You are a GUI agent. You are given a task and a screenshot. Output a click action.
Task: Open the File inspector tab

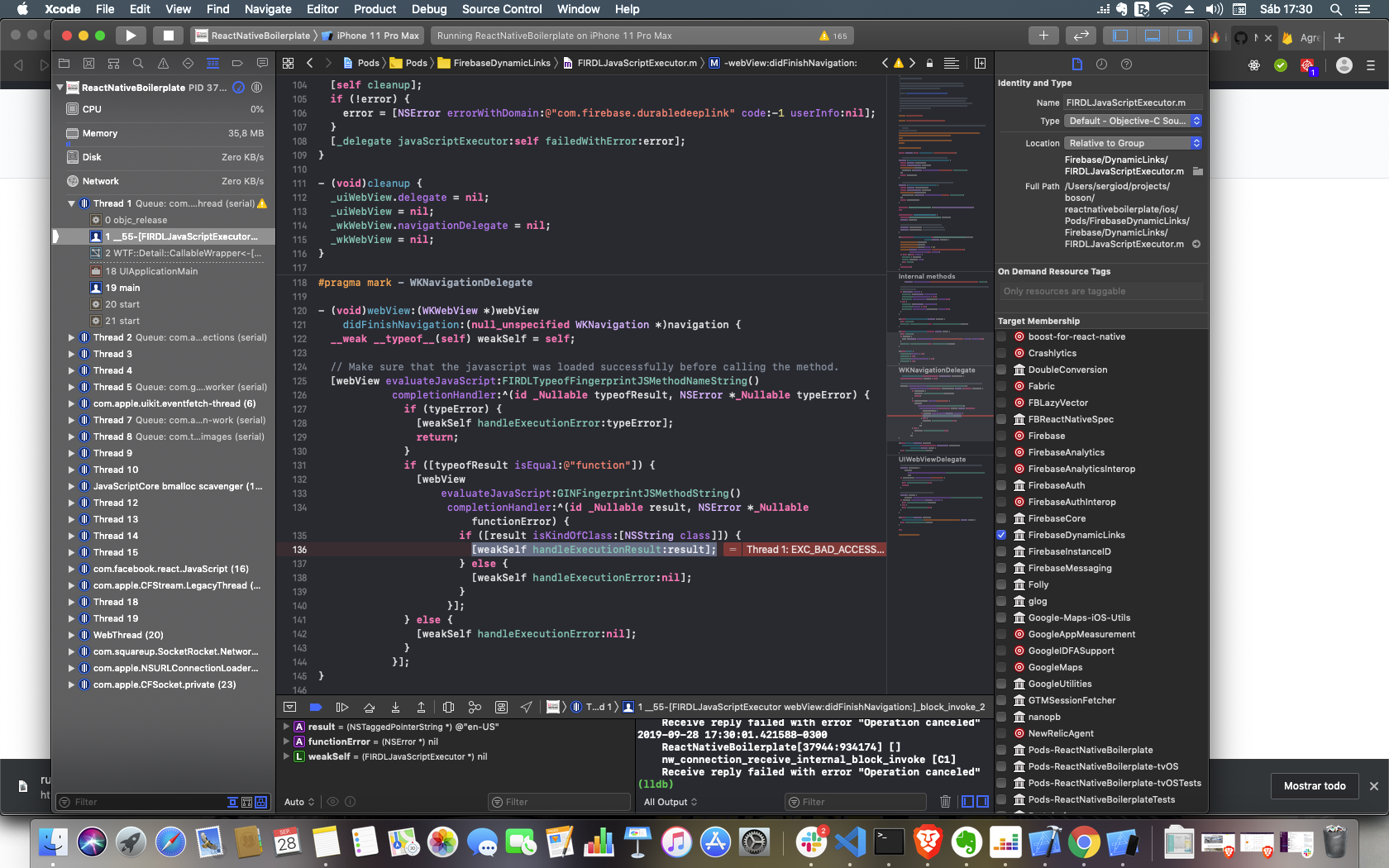(x=1076, y=64)
